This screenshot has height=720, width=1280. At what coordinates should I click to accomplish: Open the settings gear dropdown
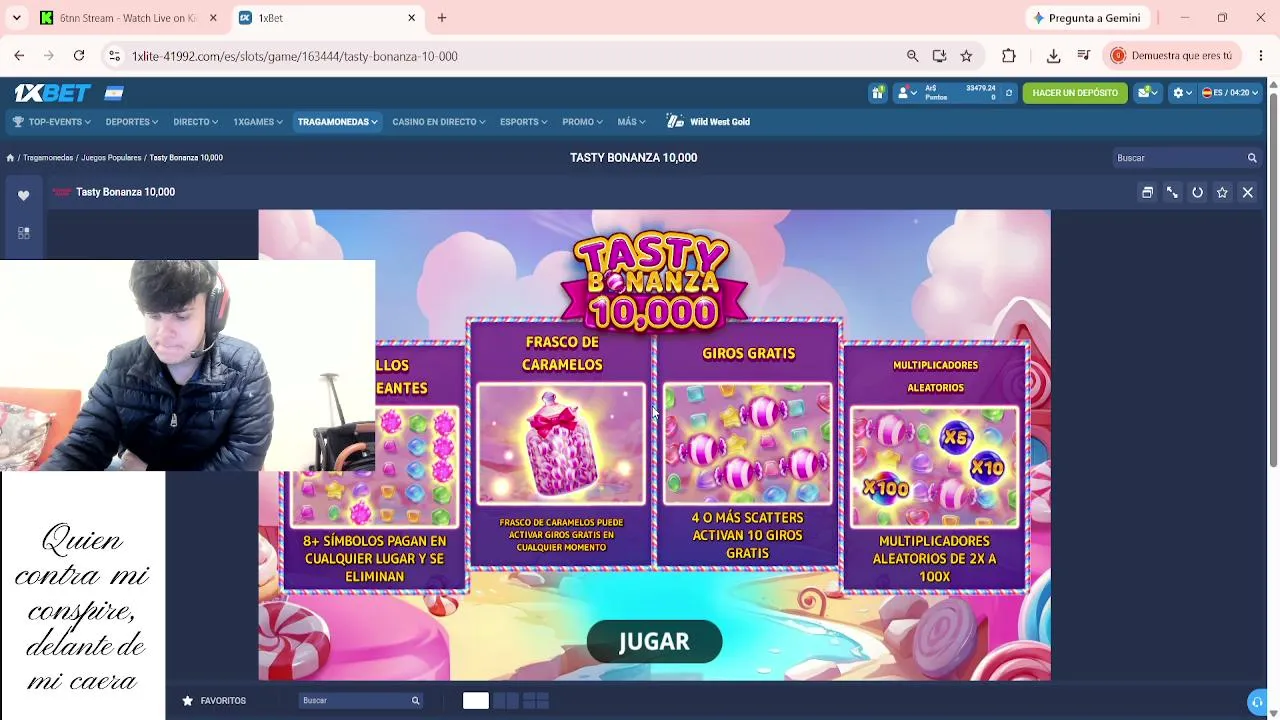coord(1182,93)
